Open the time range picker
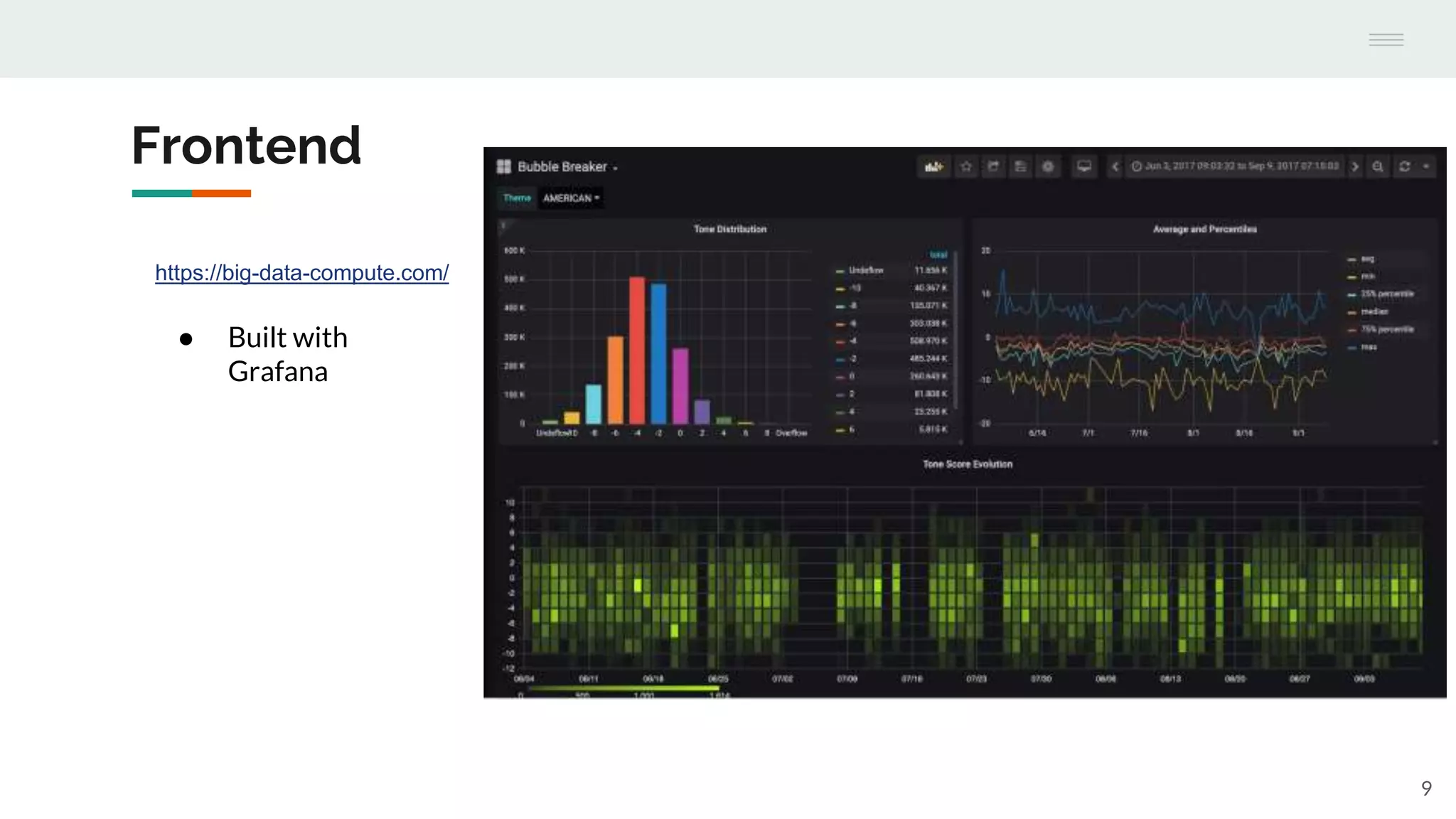The width and height of the screenshot is (1456, 819). click(x=1236, y=166)
